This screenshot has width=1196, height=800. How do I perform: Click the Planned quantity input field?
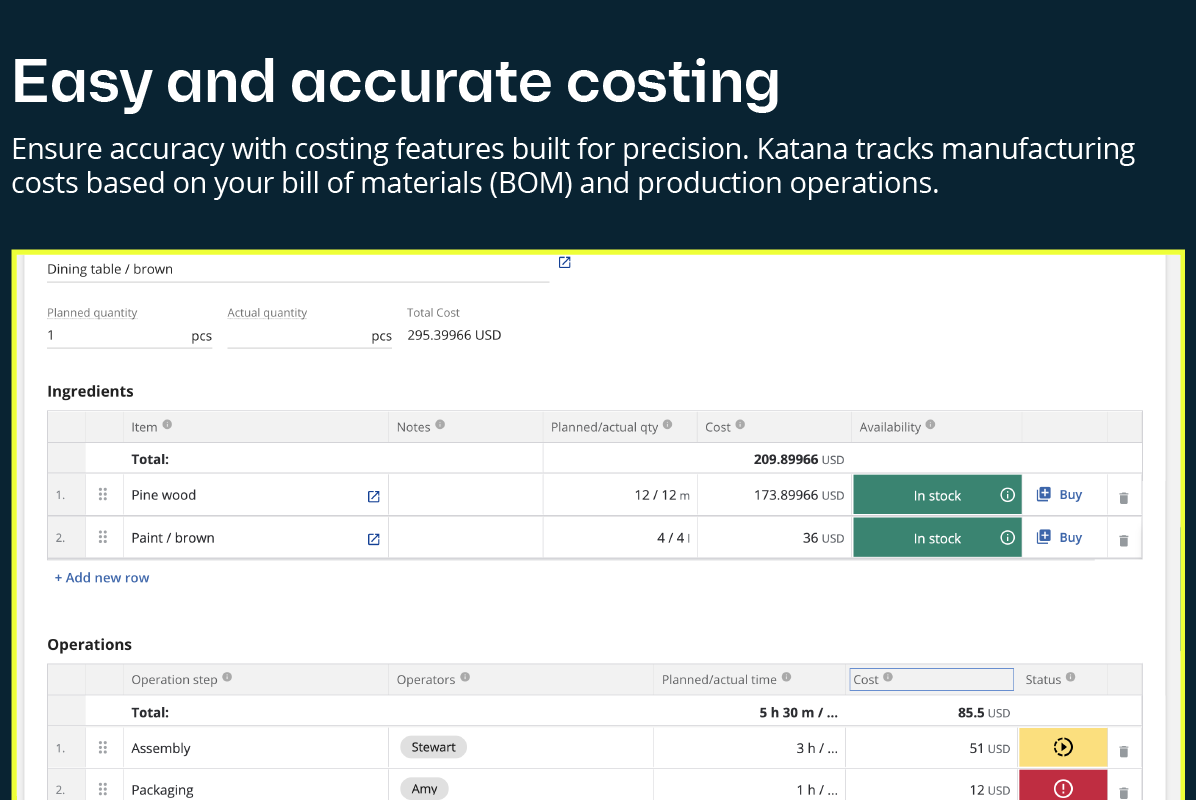point(116,336)
